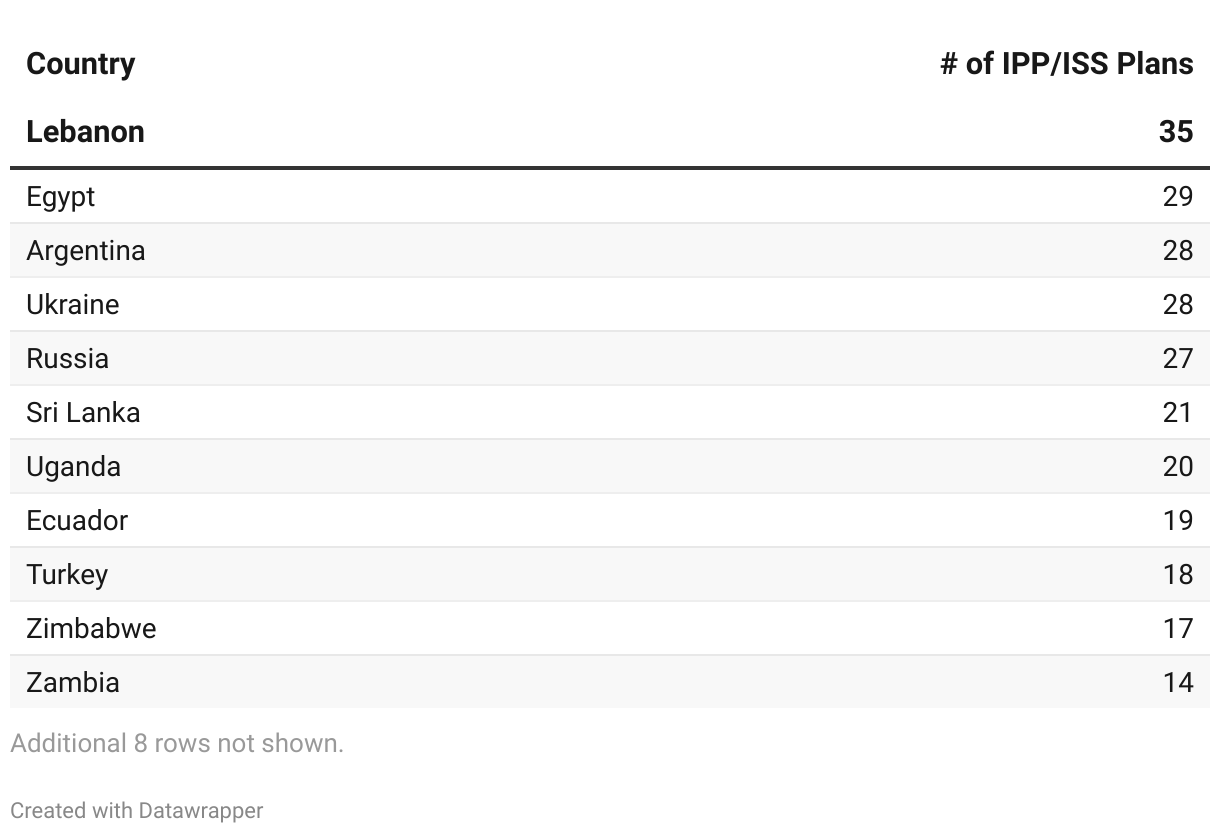Screen dimensions: 1220x834
Task: Select the Lebanon row label
Action: (x=85, y=131)
